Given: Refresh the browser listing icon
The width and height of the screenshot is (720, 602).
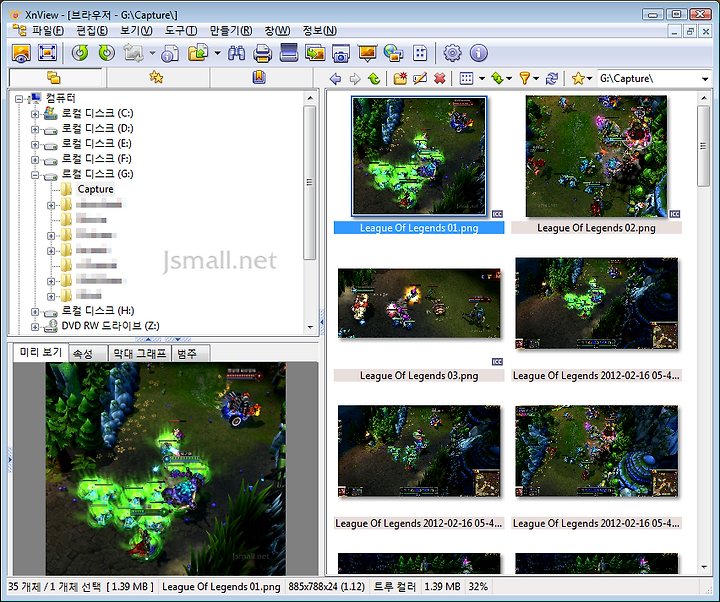Looking at the screenshot, I should coord(552,79).
